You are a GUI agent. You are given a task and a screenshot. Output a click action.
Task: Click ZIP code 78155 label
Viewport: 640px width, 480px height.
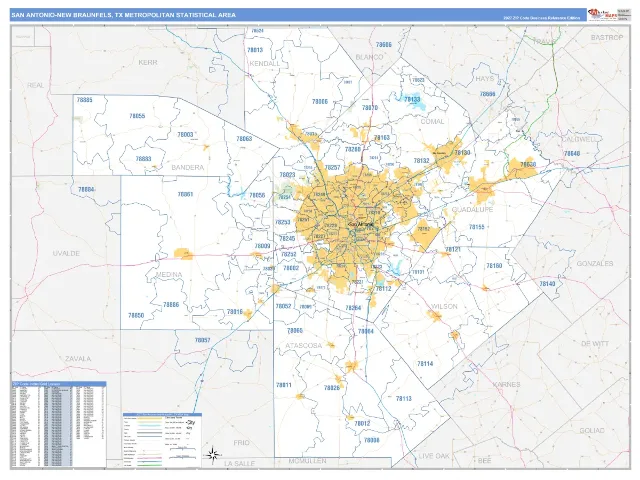pos(476,227)
